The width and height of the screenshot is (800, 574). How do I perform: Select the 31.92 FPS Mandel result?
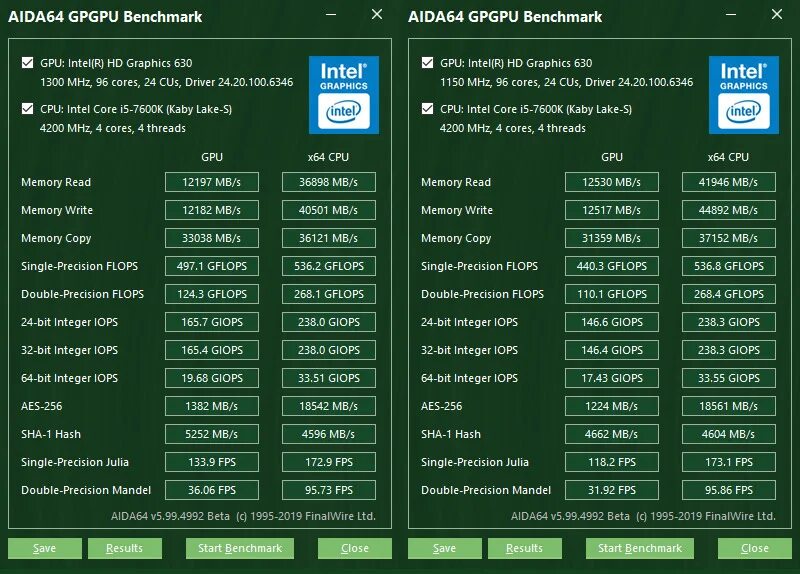612,490
